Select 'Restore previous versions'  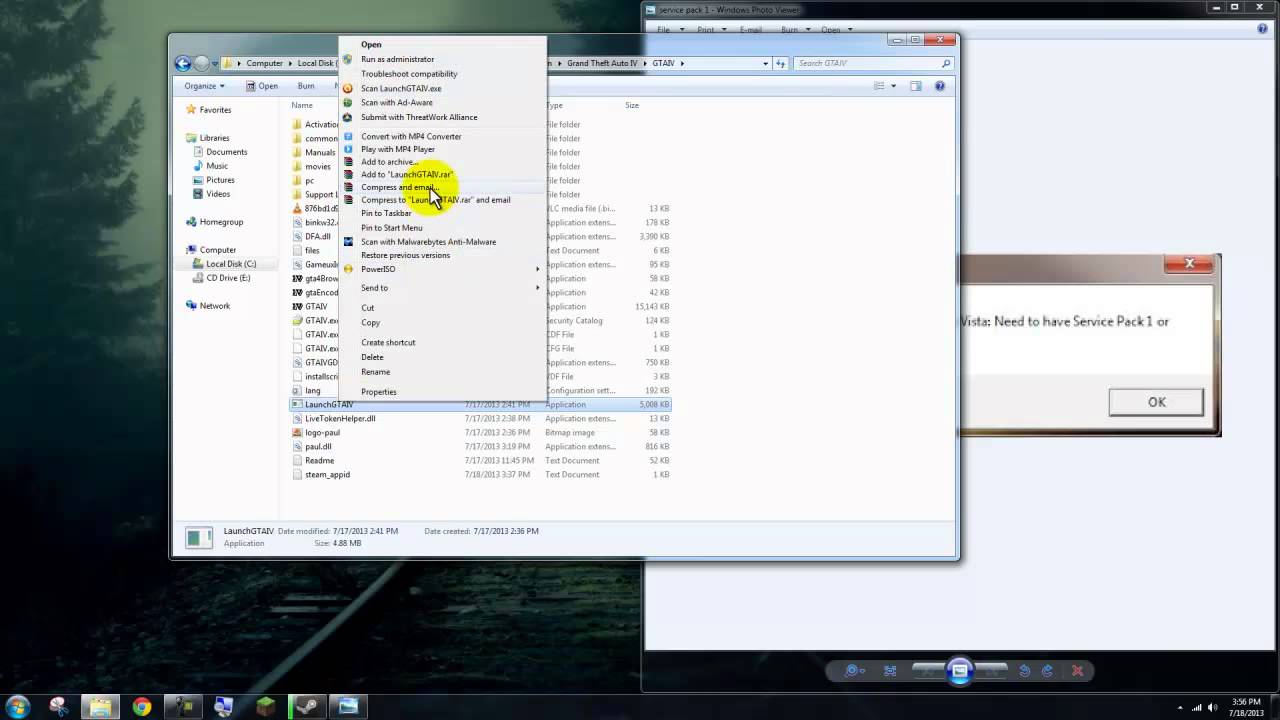(x=405, y=255)
